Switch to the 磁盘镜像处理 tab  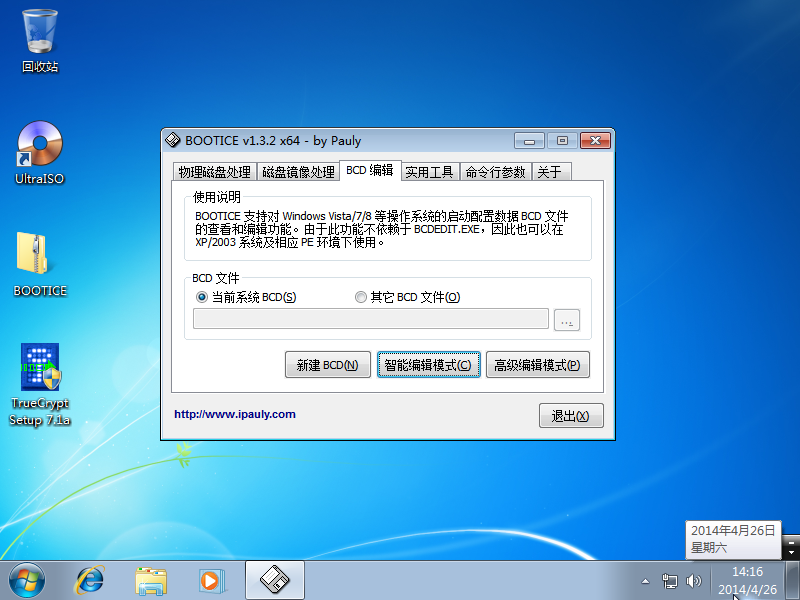pos(298,172)
